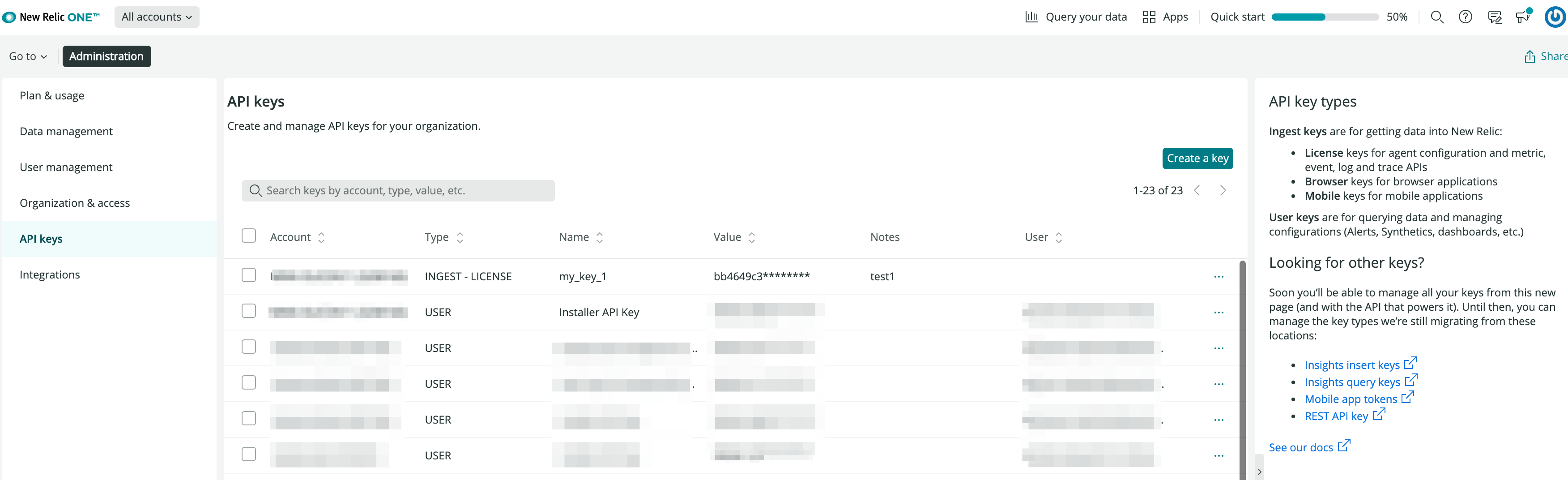Image resolution: width=1568 pixels, height=480 pixels.
Task: Click the Quick start progress bar
Action: pos(1325,17)
